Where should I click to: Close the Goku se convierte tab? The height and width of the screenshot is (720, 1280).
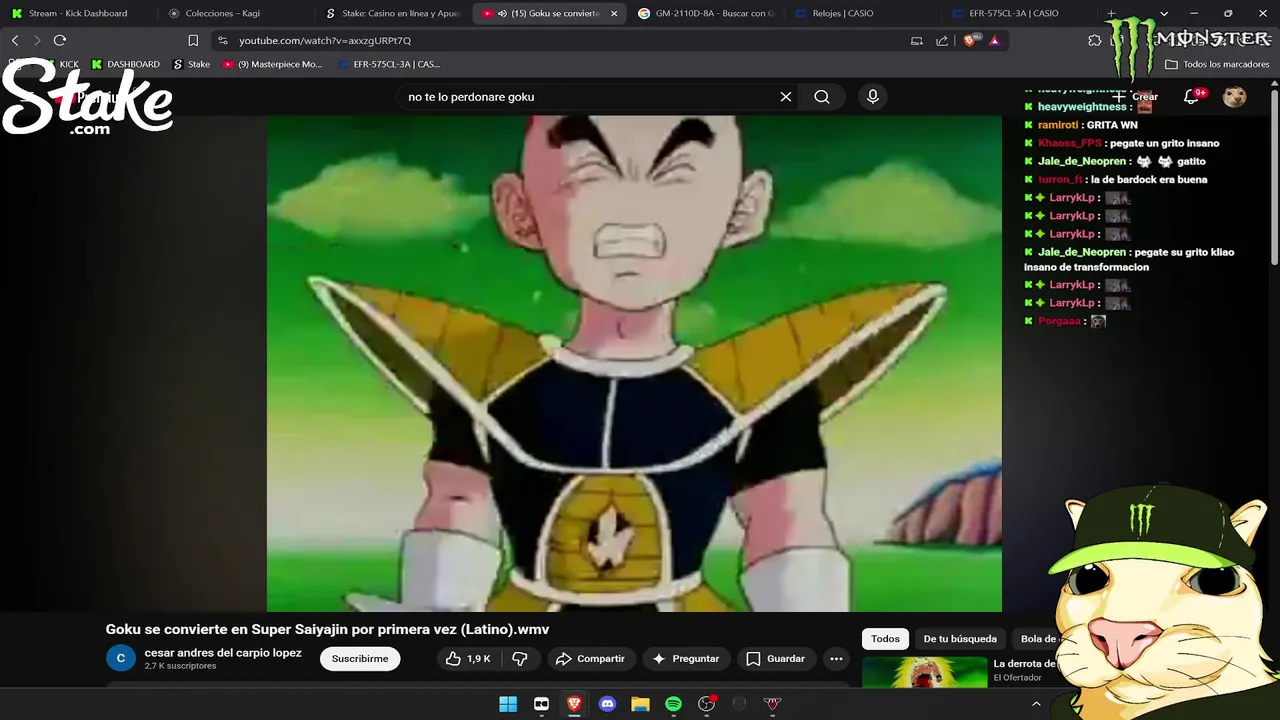point(614,14)
